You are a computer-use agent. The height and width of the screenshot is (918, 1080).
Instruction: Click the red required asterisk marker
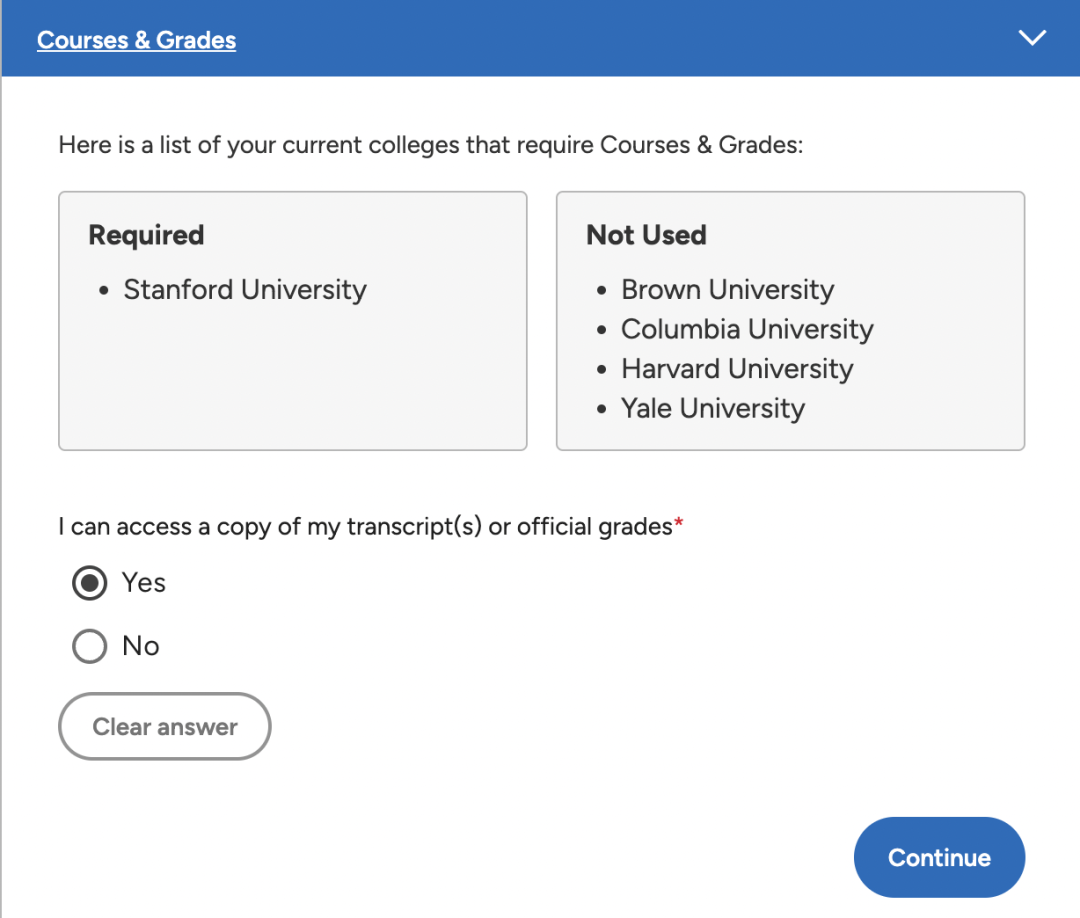tap(678, 523)
